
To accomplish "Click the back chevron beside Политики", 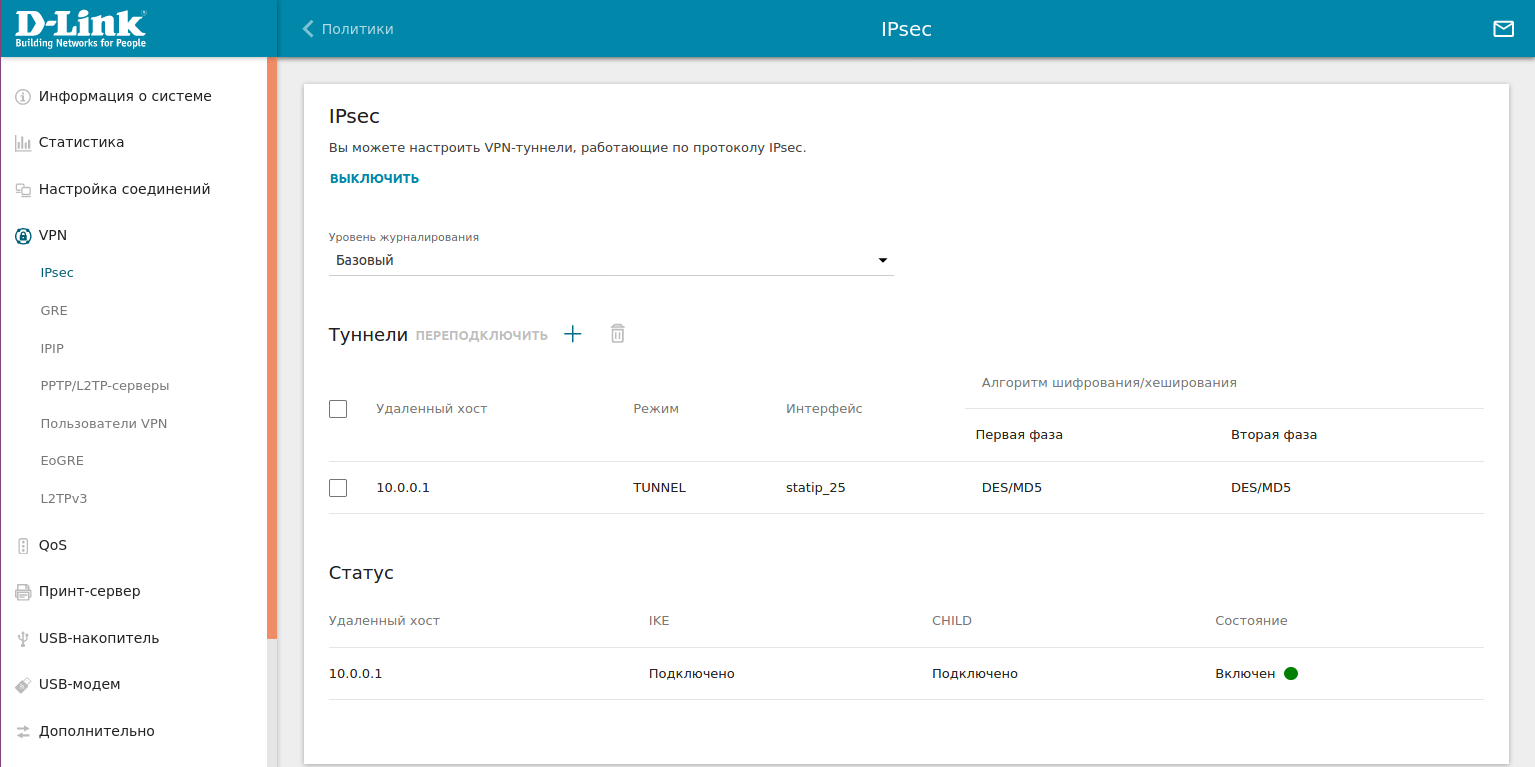I will pos(308,29).
